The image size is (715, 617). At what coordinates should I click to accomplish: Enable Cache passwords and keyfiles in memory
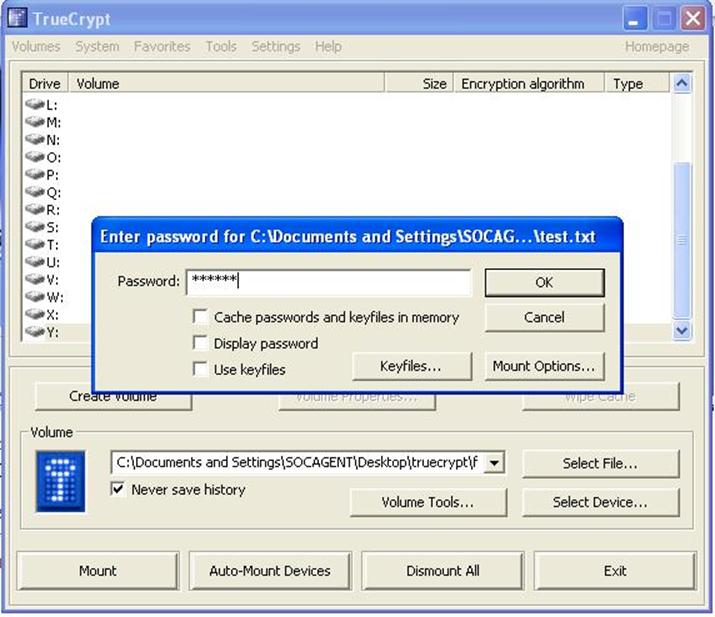(x=201, y=317)
